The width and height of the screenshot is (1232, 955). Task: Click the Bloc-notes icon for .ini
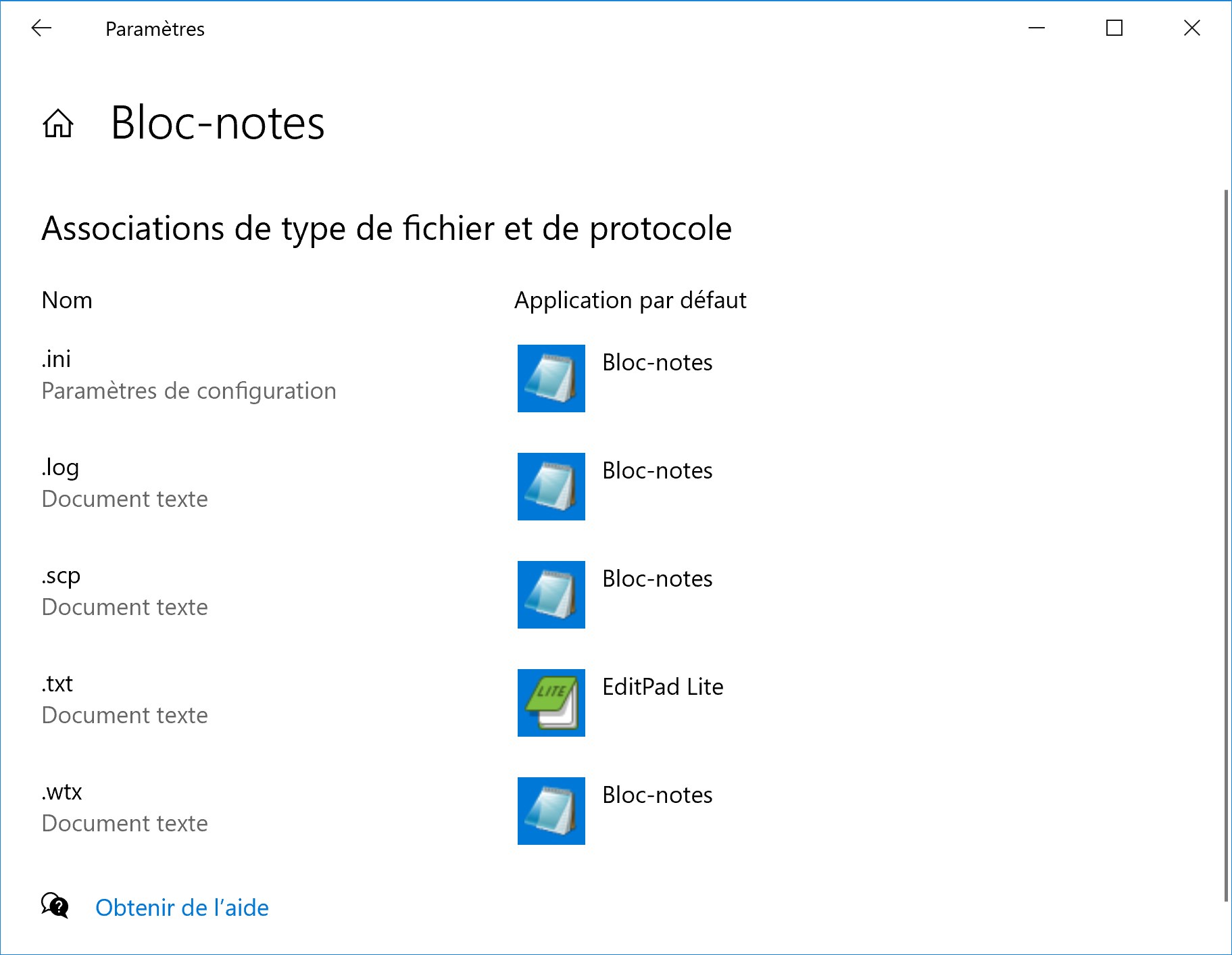point(551,378)
